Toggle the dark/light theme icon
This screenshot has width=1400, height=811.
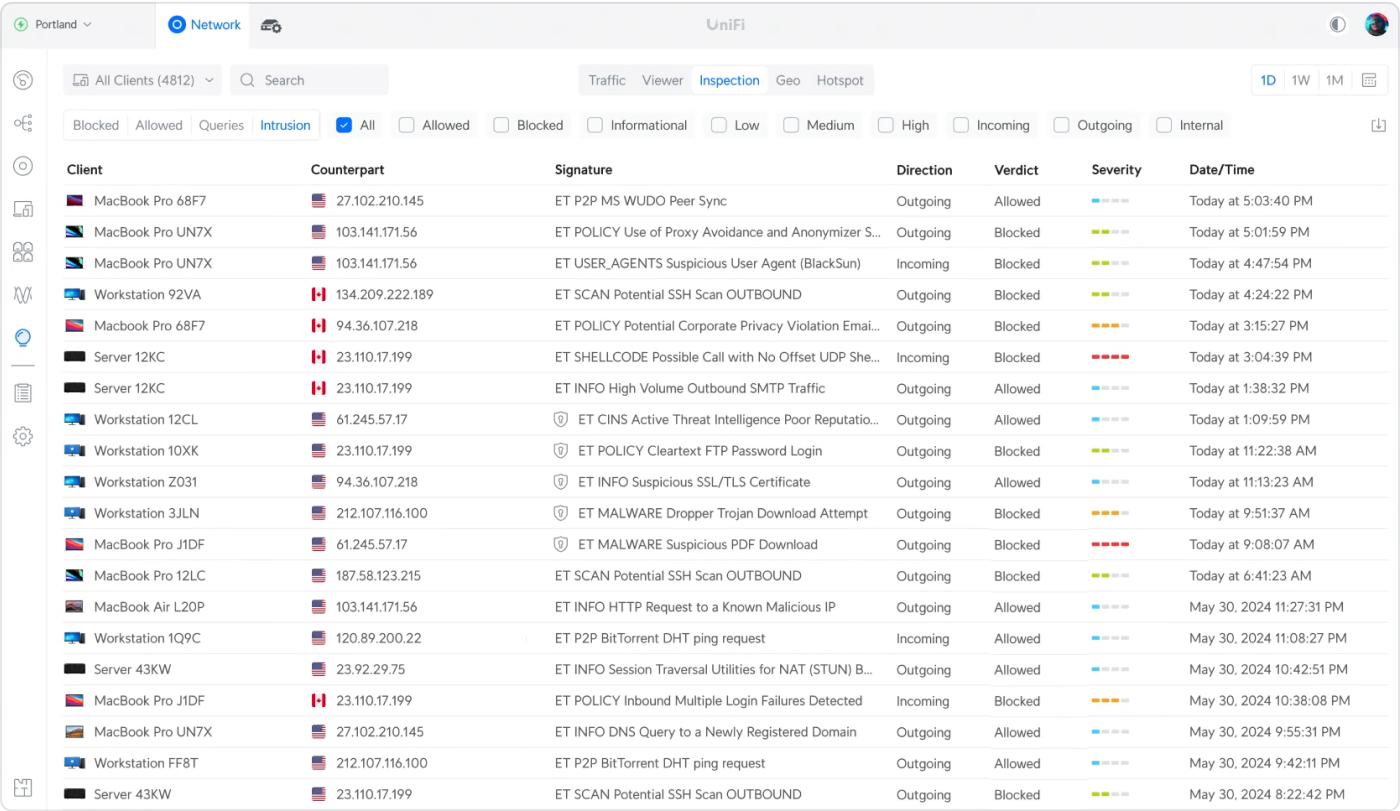click(x=1337, y=25)
